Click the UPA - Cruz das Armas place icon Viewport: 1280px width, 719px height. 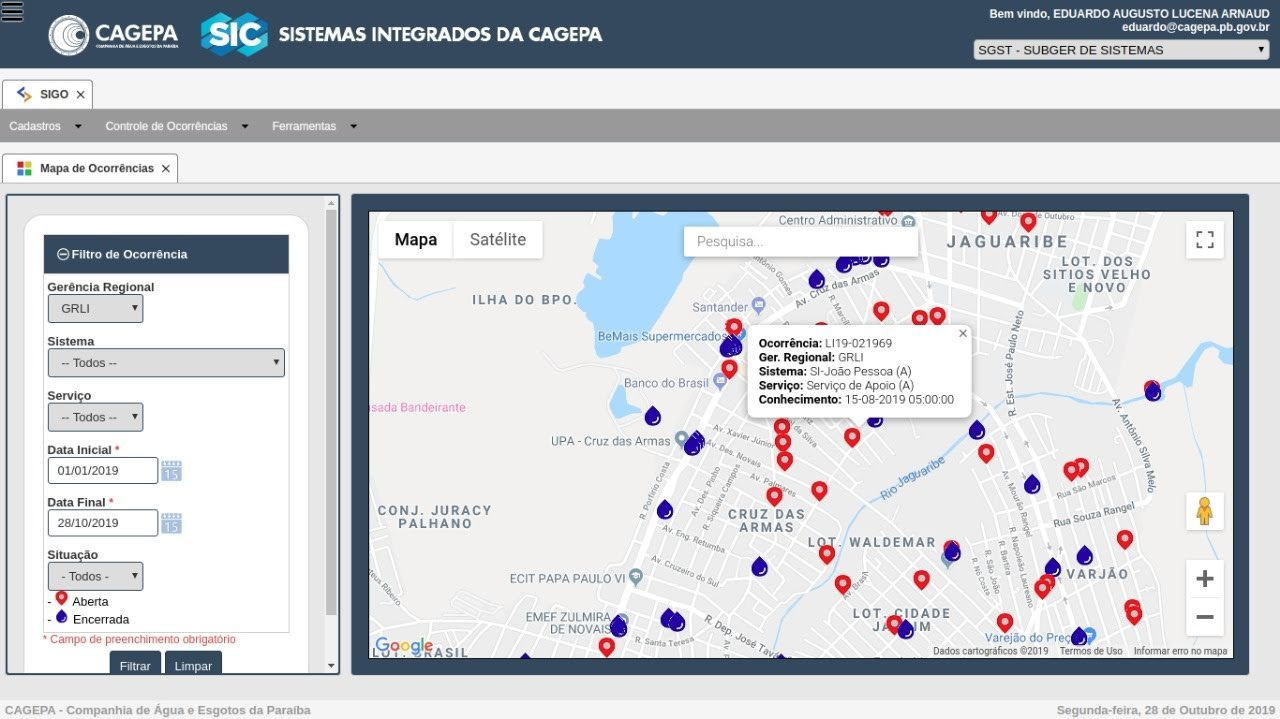click(681, 438)
